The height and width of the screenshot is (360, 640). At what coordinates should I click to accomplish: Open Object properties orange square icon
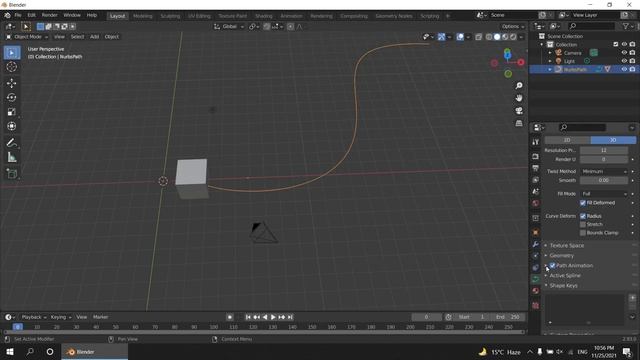point(536,232)
